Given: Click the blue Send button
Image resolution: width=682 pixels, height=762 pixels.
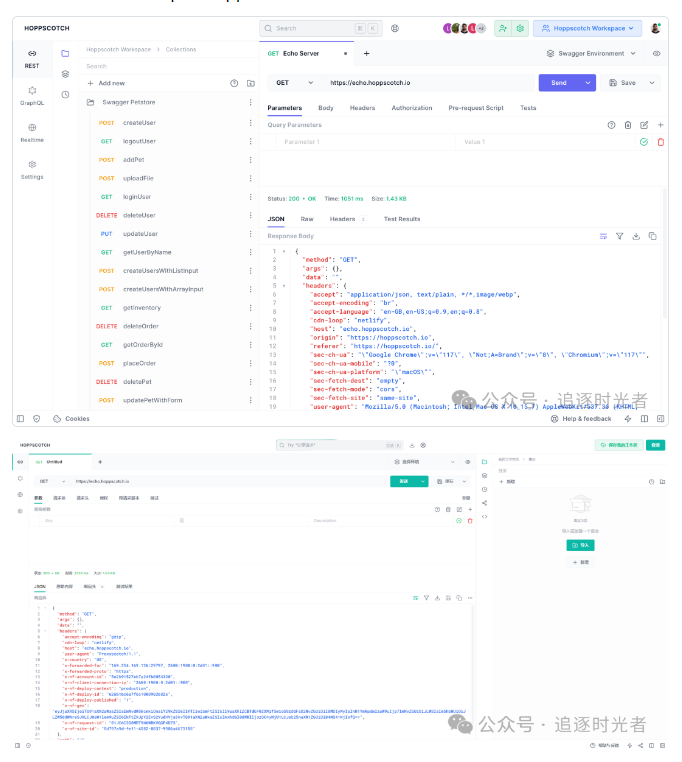Looking at the screenshot, I should [x=560, y=83].
